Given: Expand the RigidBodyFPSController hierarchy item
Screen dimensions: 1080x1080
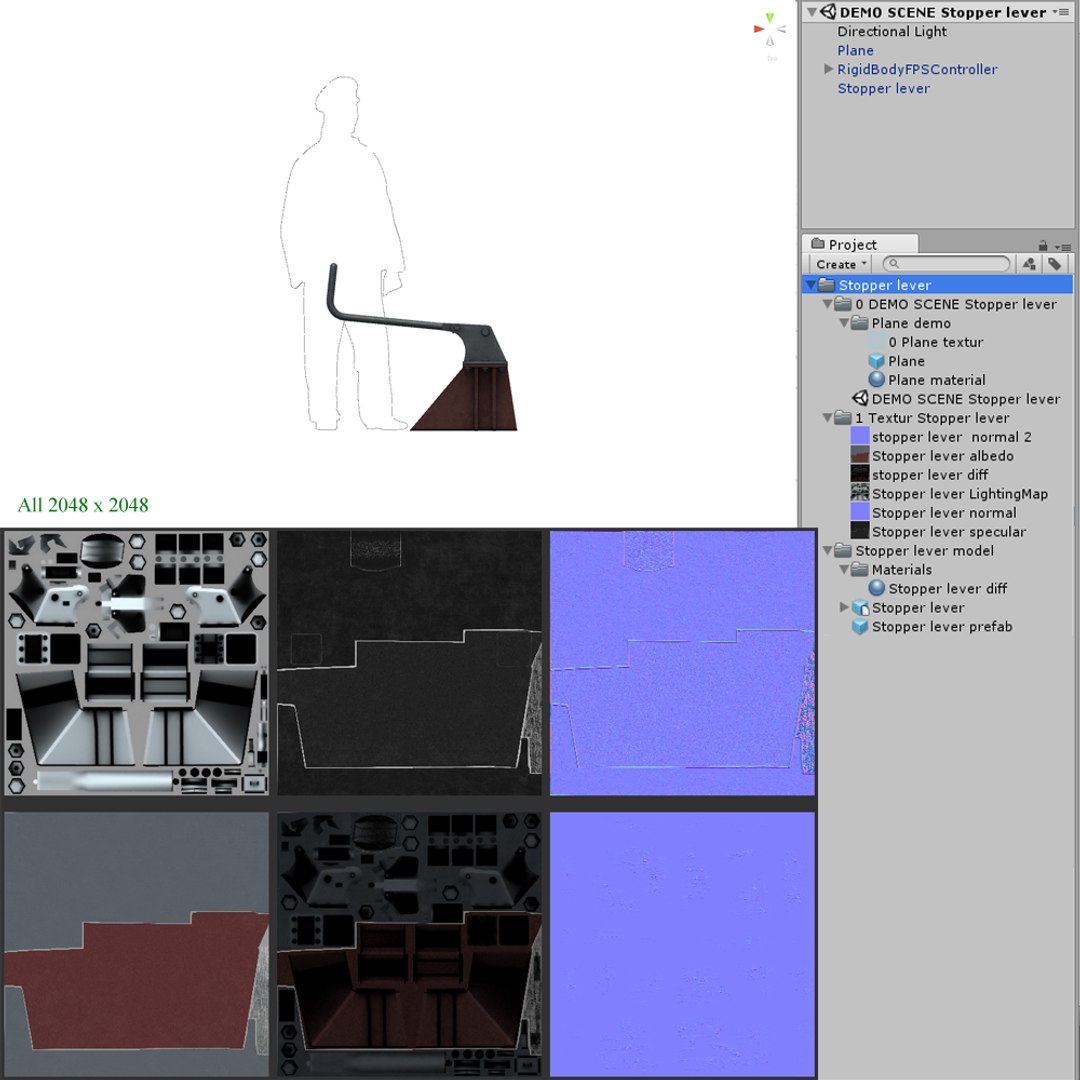Looking at the screenshot, I should tap(829, 69).
